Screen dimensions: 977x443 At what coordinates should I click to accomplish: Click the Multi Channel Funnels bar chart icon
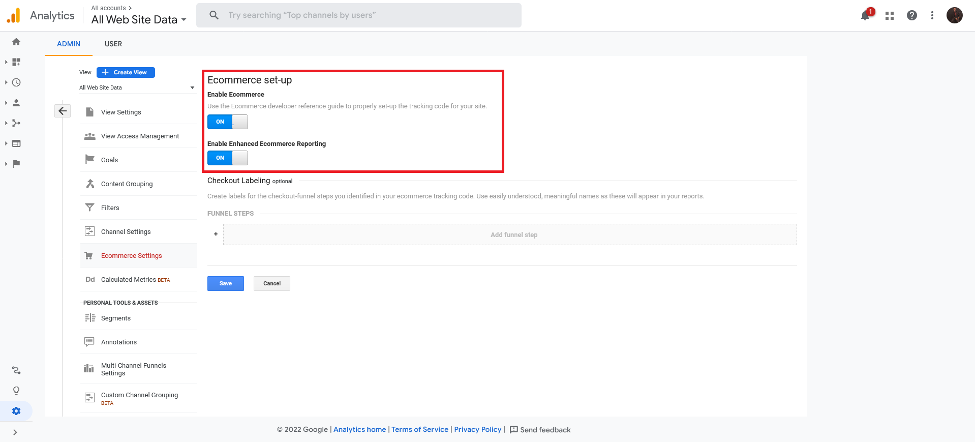(89, 368)
